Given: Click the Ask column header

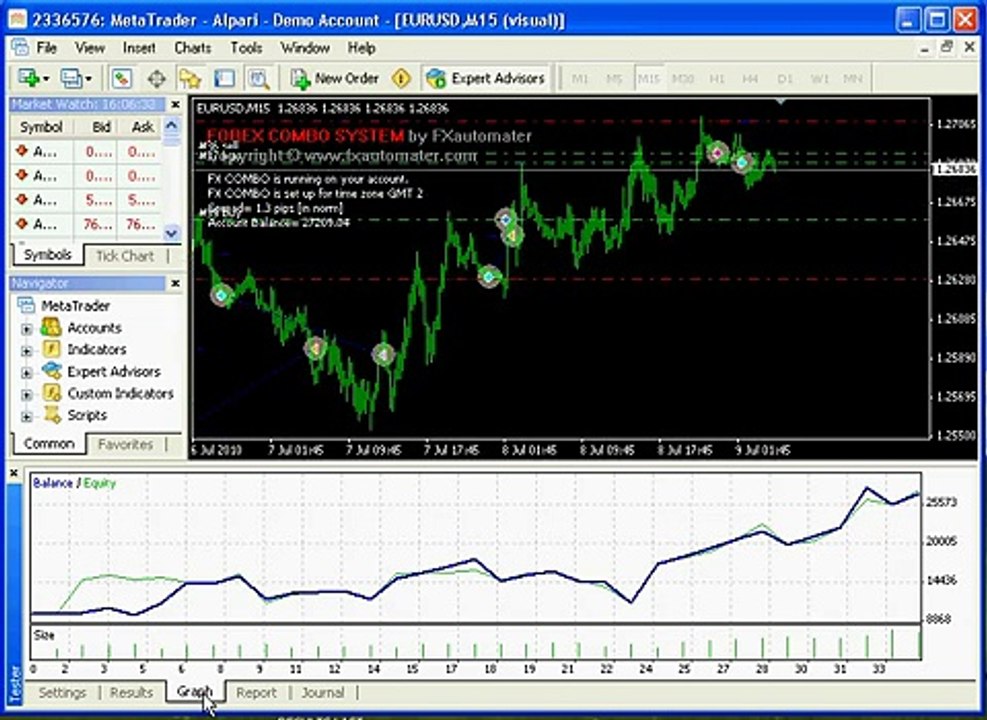Looking at the screenshot, I should tap(142, 127).
